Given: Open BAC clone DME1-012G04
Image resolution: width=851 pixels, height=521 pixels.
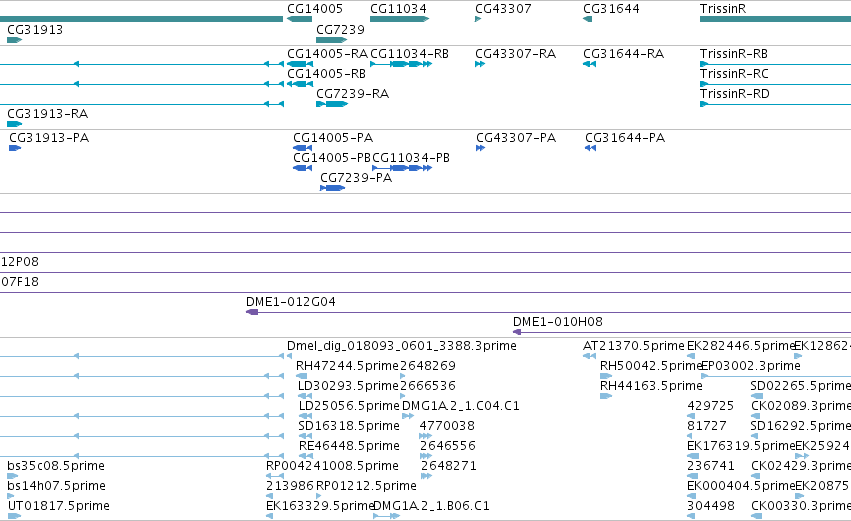Looking at the screenshot, I should 548,312.
